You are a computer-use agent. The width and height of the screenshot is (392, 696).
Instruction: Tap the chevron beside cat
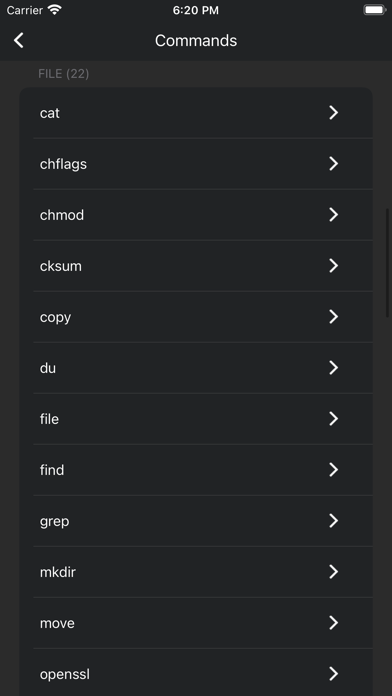click(333, 113)
